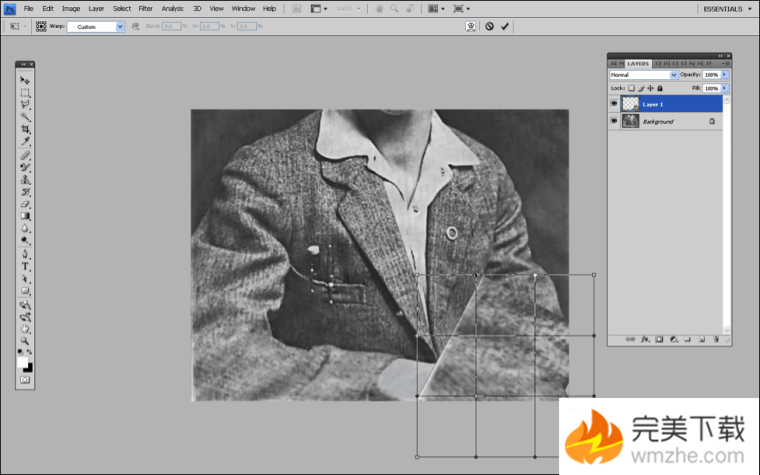Image resolution: width=760 pixels, height=475 pixels.
Task: Select the Crop tool
Action: click(x=25, y=130)
